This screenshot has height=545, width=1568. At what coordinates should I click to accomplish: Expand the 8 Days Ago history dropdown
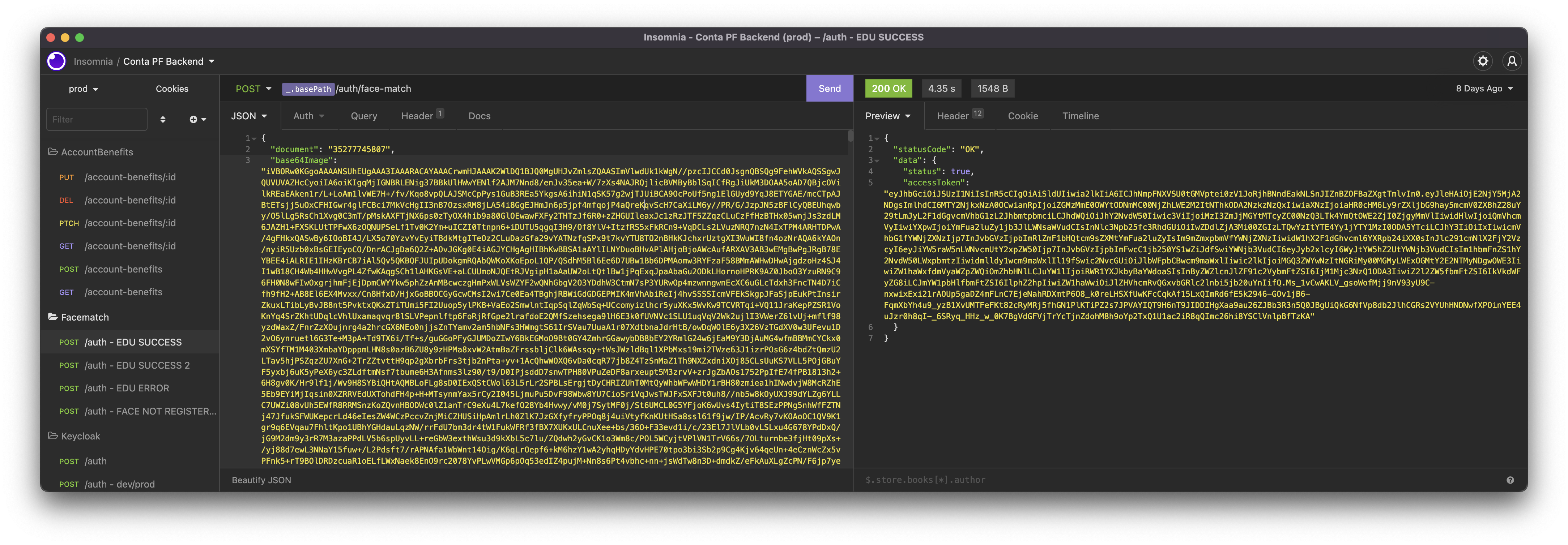click(1483, 89)
